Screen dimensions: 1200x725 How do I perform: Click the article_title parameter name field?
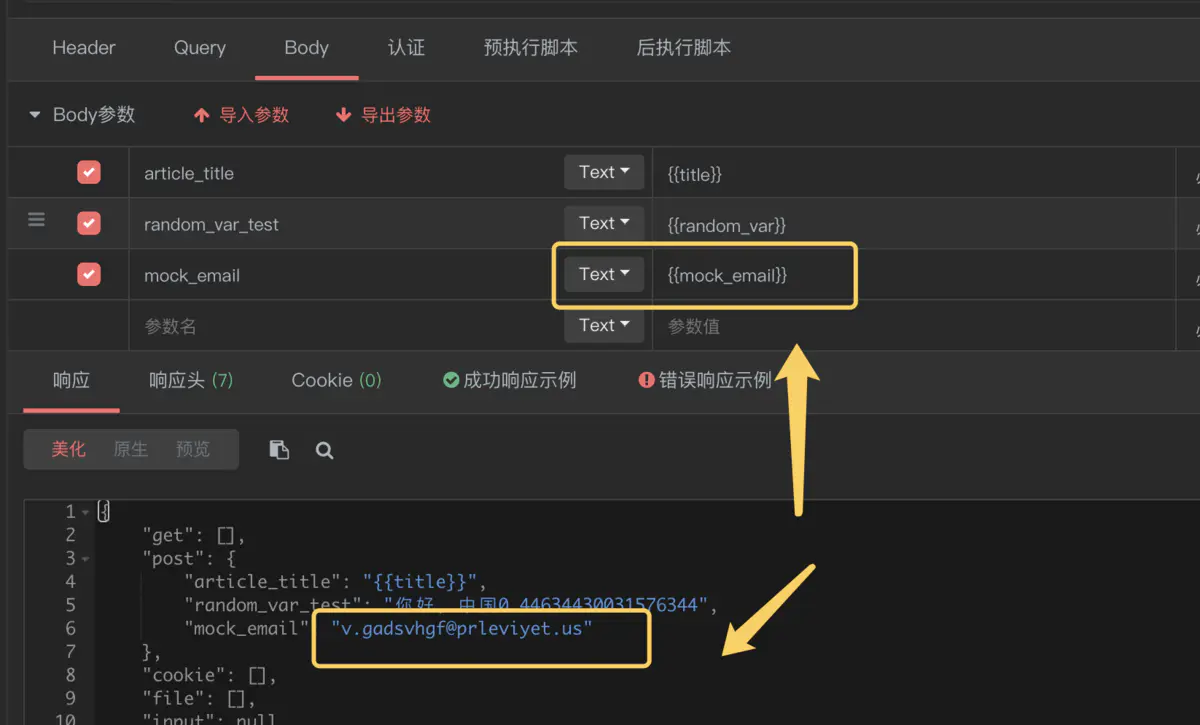345,173
